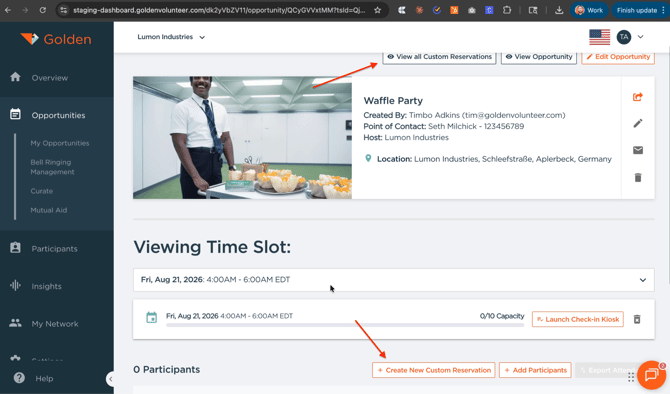Select Bell Ringing Management submenu item
Viewport: 670px width, 394px height.
[52, 167]
